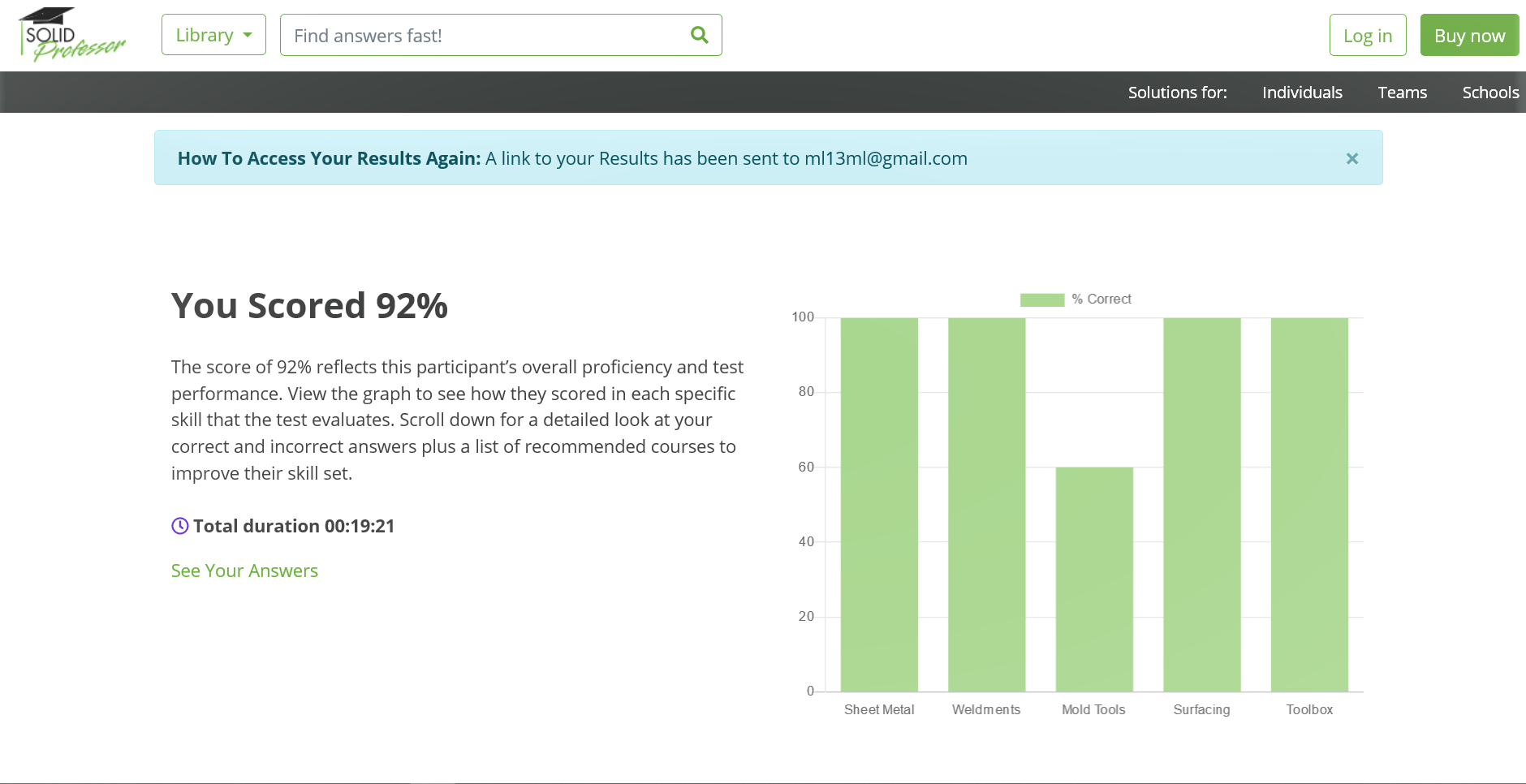Click the Find answers fast search field
Screen dimensions: 1526x784
click(x=487, y=35)
